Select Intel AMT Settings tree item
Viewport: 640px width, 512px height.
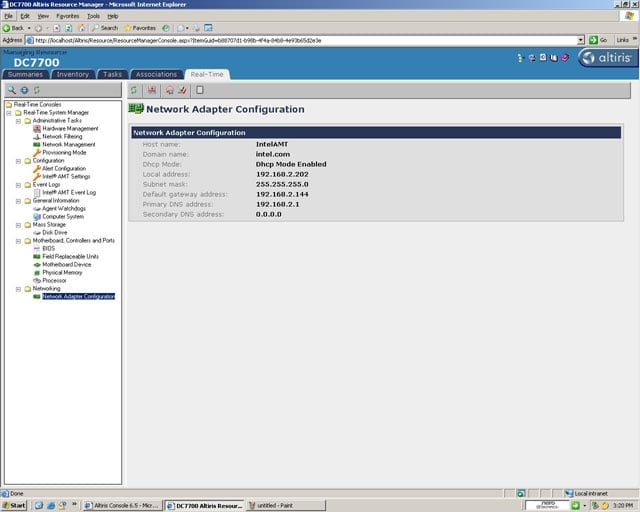pyautogui.click(x=66, y=176)
